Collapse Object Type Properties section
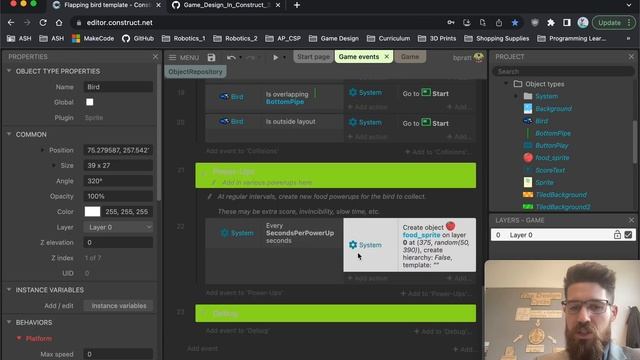Image resolution: width=640 pixels, height=360 pixels. coord(9,71)
